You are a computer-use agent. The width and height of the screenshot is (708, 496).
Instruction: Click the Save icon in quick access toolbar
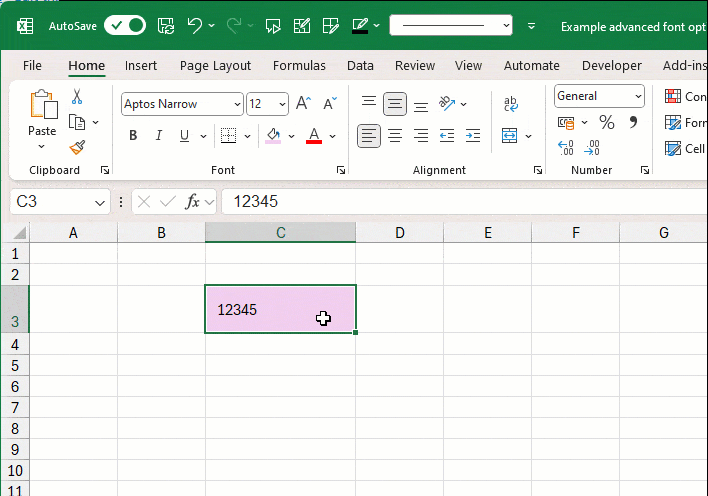[x=166, y=26]
